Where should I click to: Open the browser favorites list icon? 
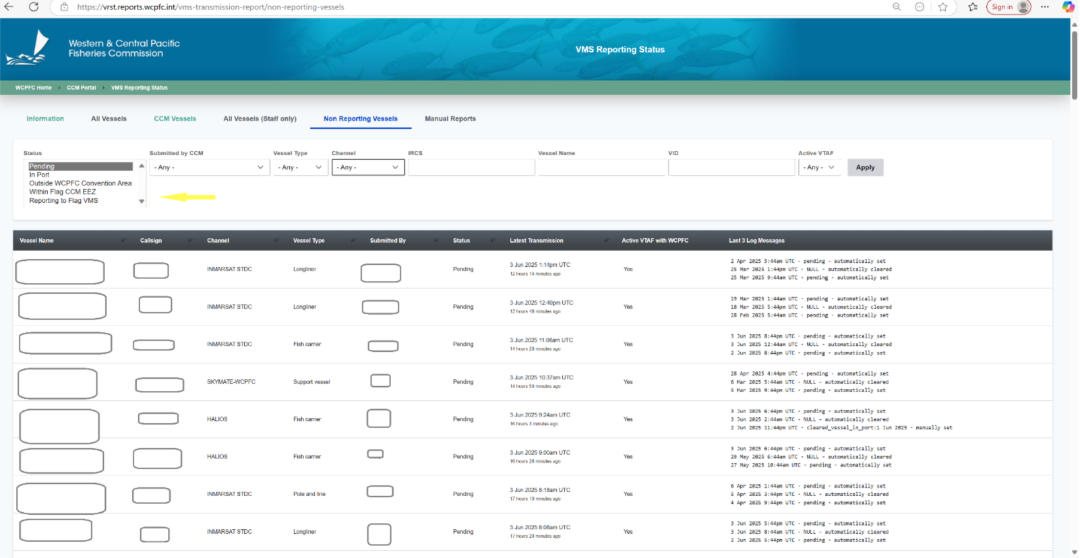point(973,7)
